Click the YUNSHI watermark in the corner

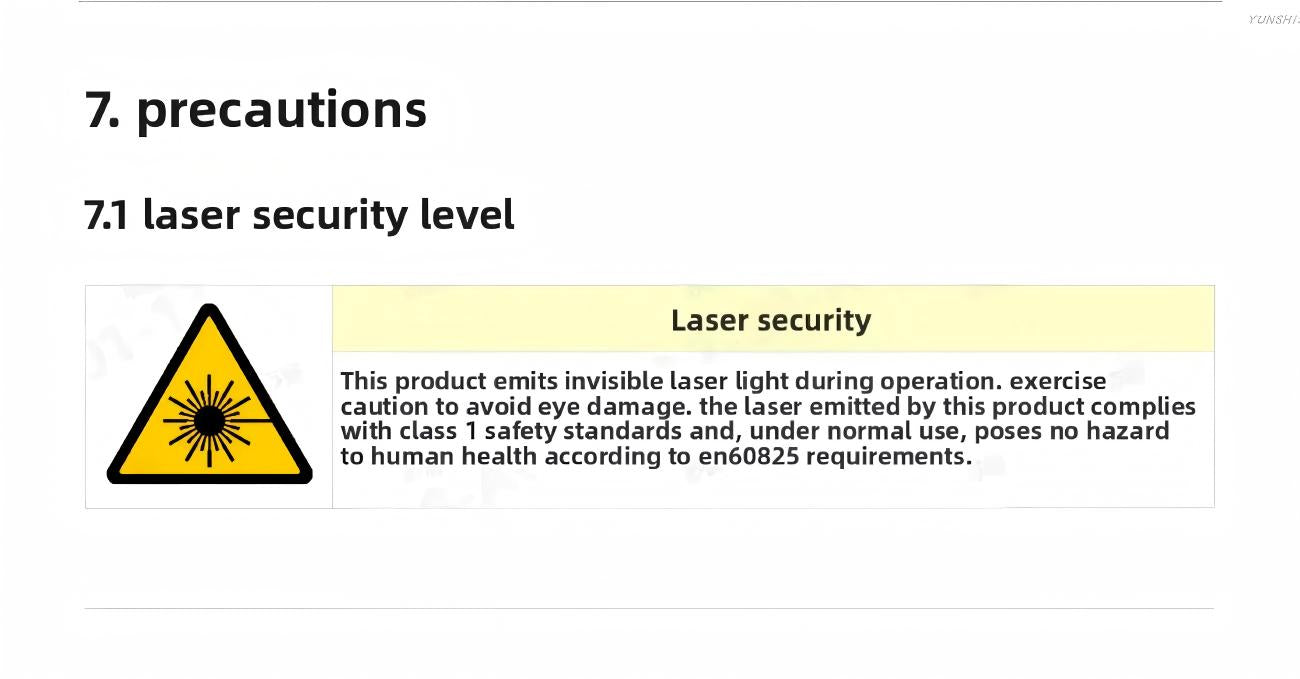click(1273, 20)
